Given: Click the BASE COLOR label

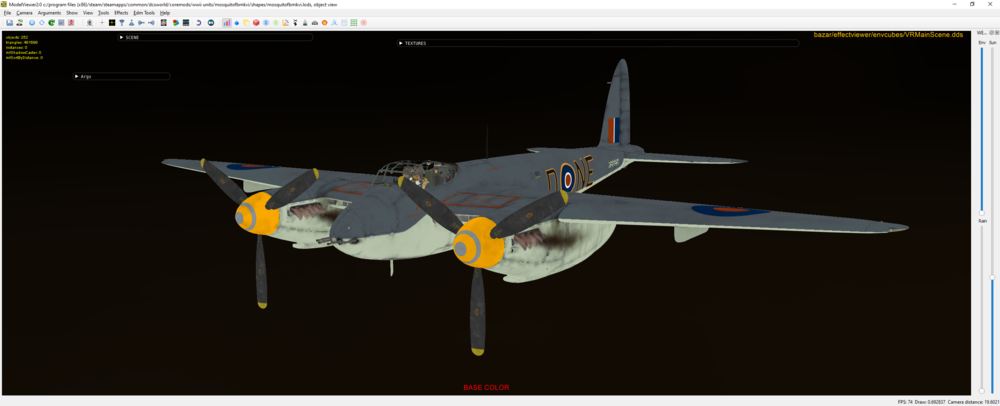Looking at the screenshot, I should tap(486, 388).
